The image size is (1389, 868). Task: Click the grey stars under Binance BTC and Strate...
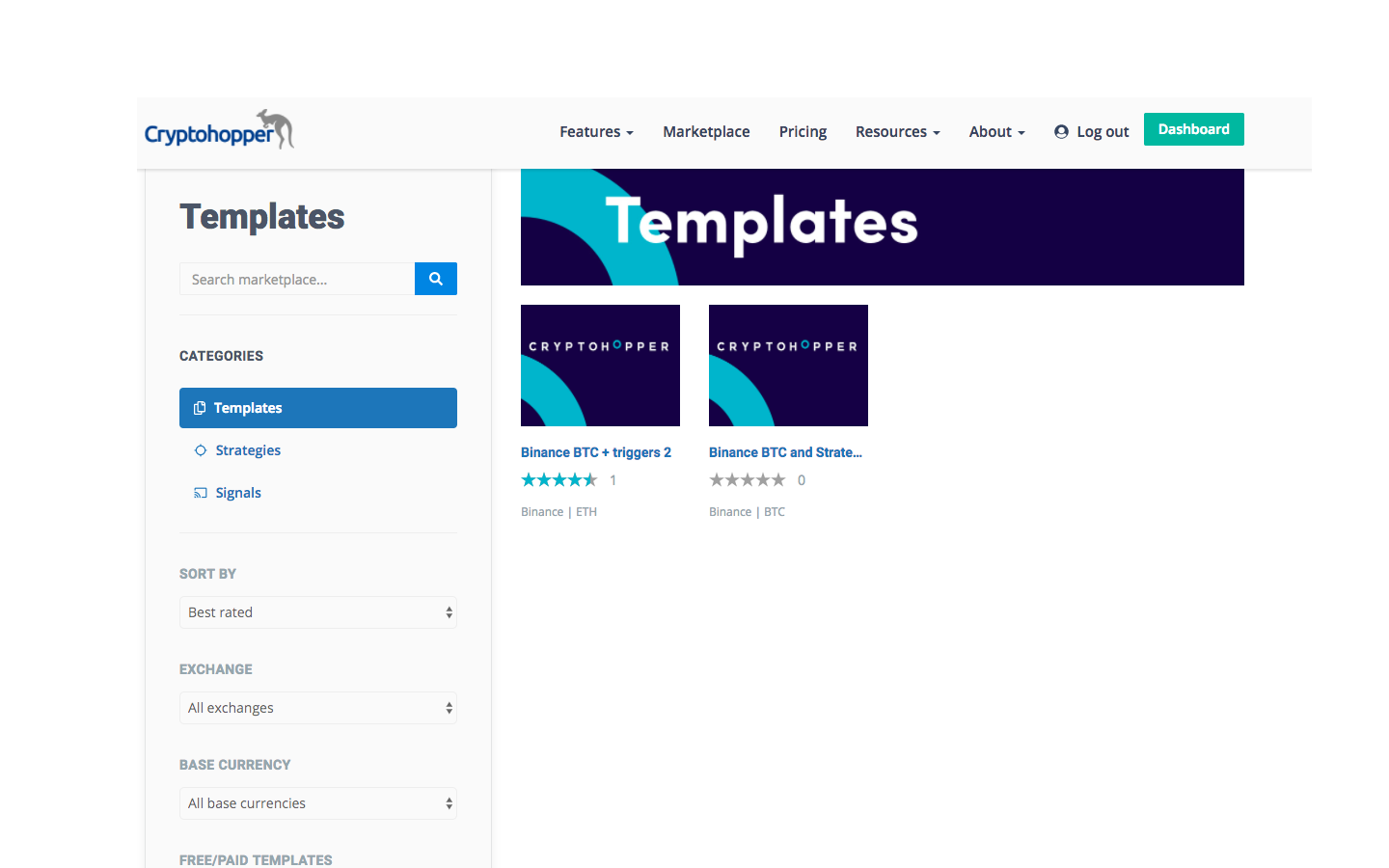(748, 479)
